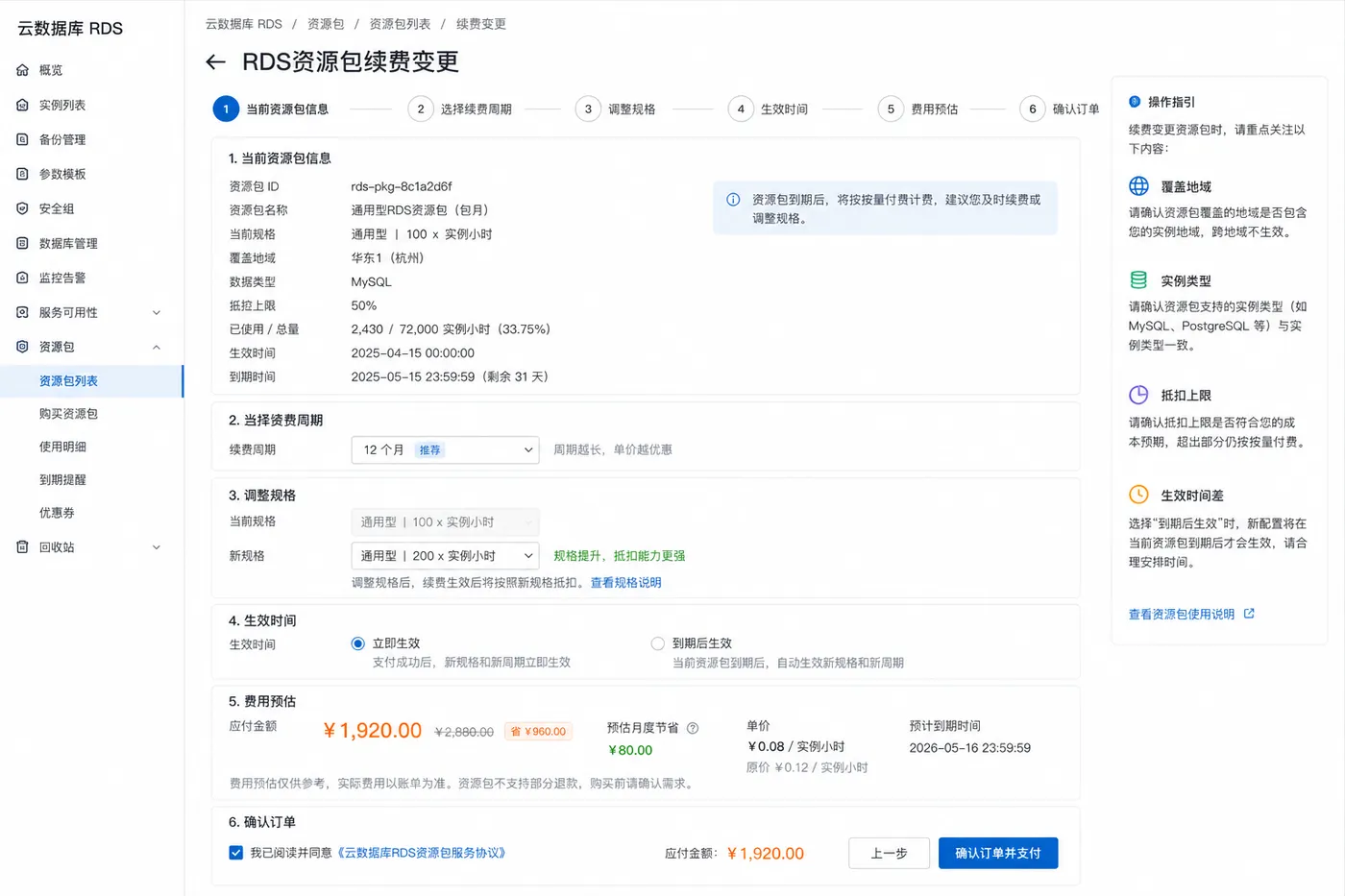Click step 2 circle 选择续费周期
Viewport: 1345px width, 896px height.
pyautogui.click(x=421, y=109)
